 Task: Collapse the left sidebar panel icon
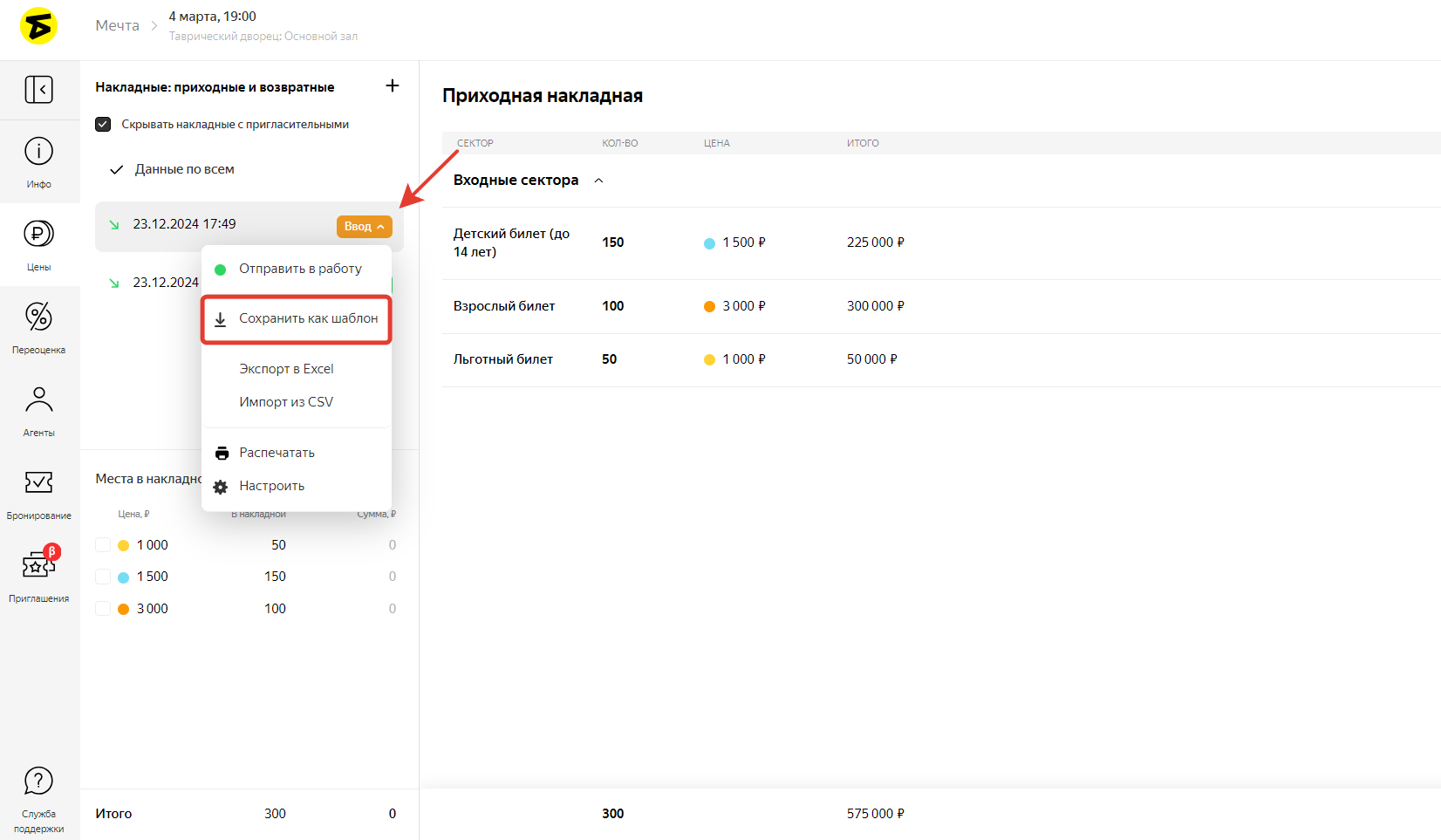[x=38, y=89]
